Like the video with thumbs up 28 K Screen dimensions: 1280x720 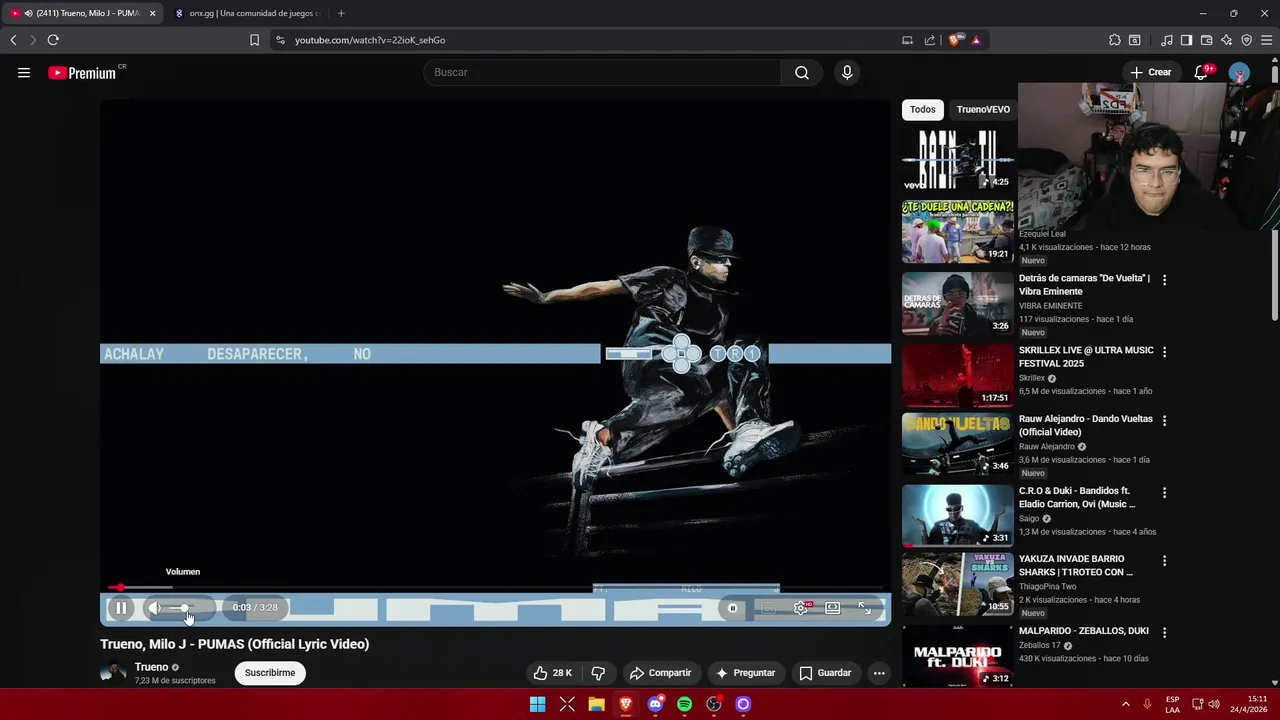click(552, 673)
